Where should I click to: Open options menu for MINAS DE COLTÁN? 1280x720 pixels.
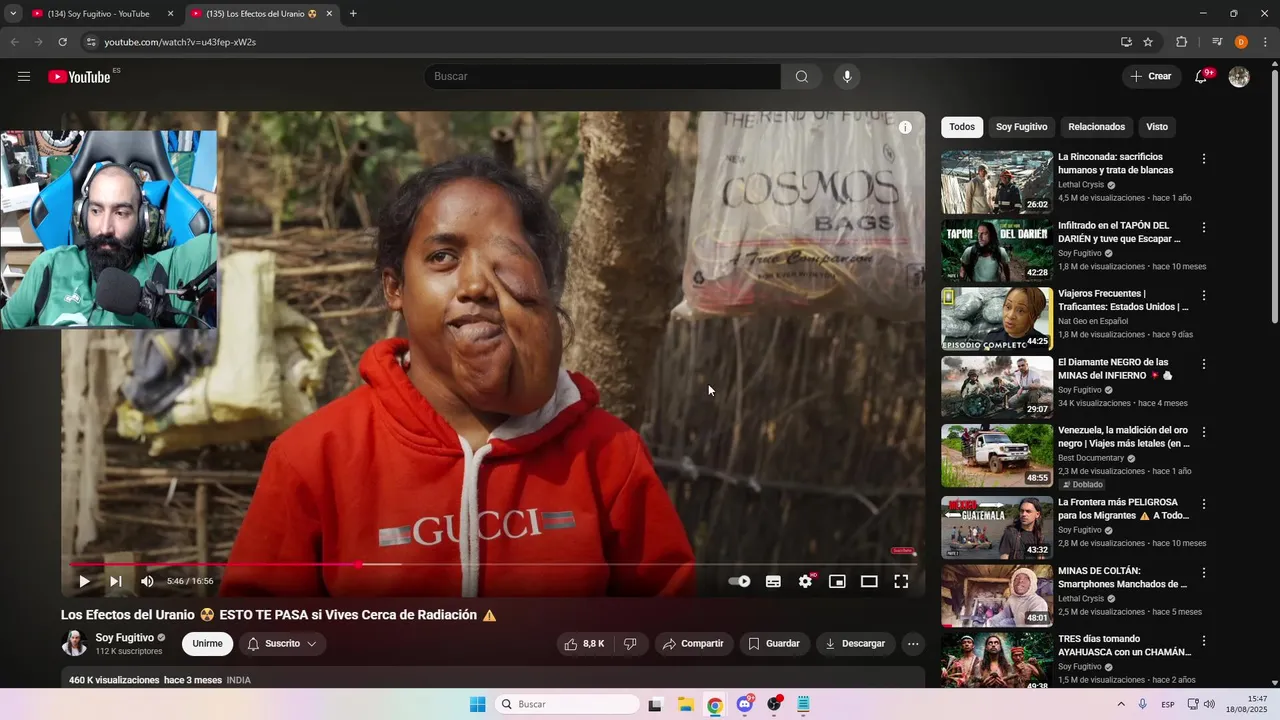(x=1204, y=572)
